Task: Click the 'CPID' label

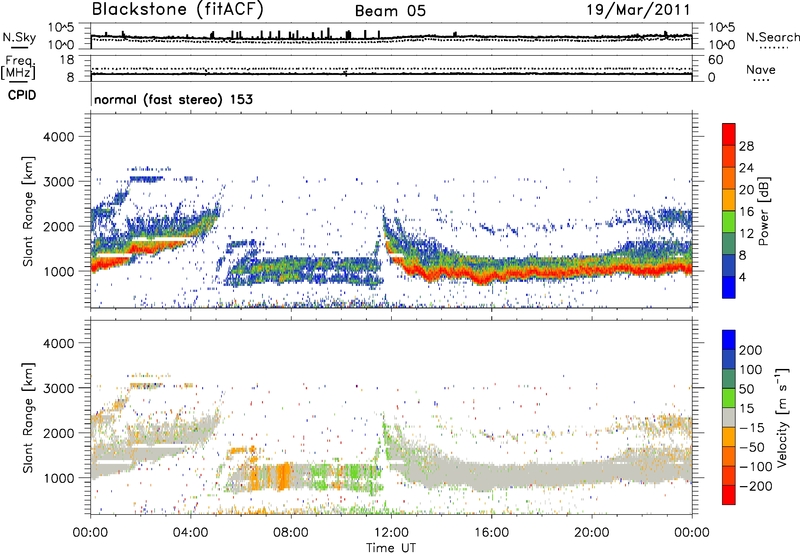Action: point(22,95)
